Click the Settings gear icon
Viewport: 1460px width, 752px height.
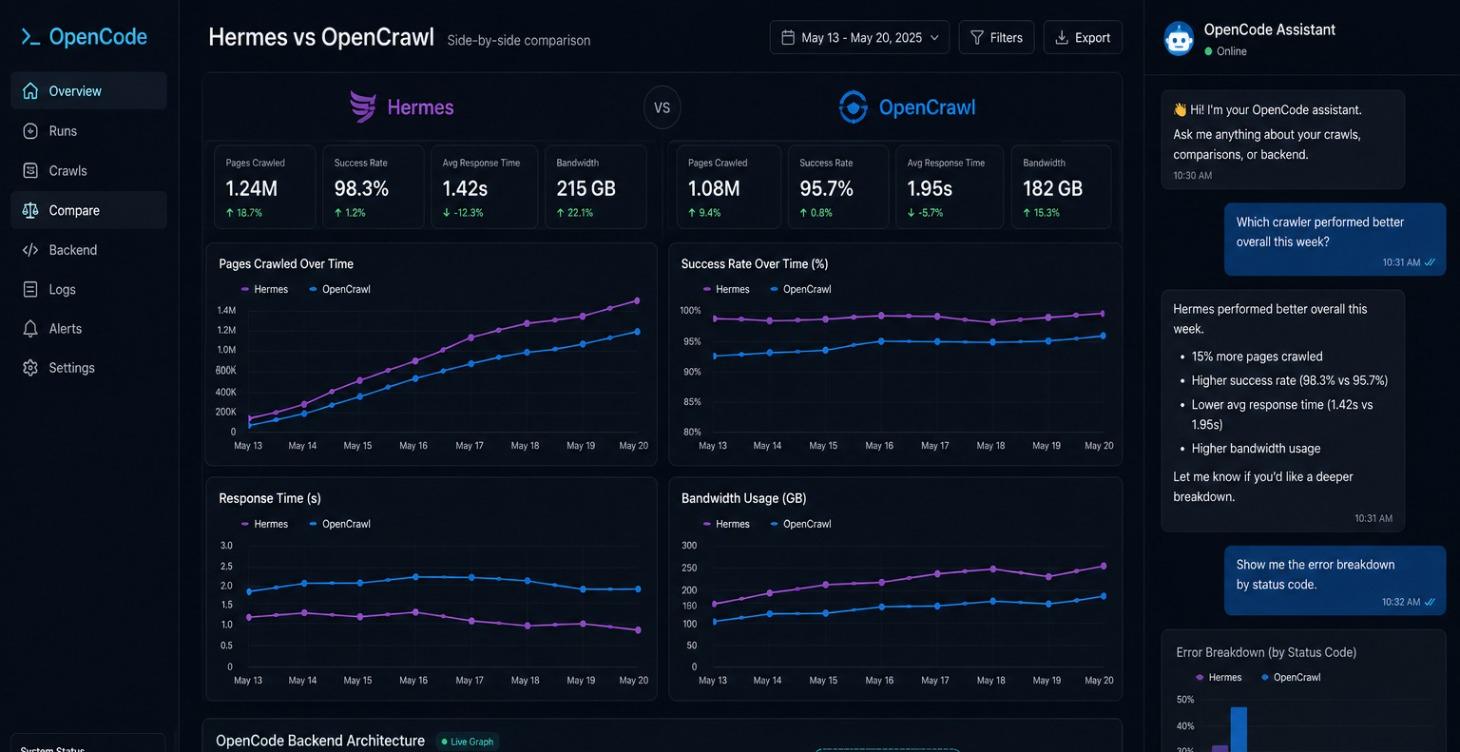tap(30, 368)
